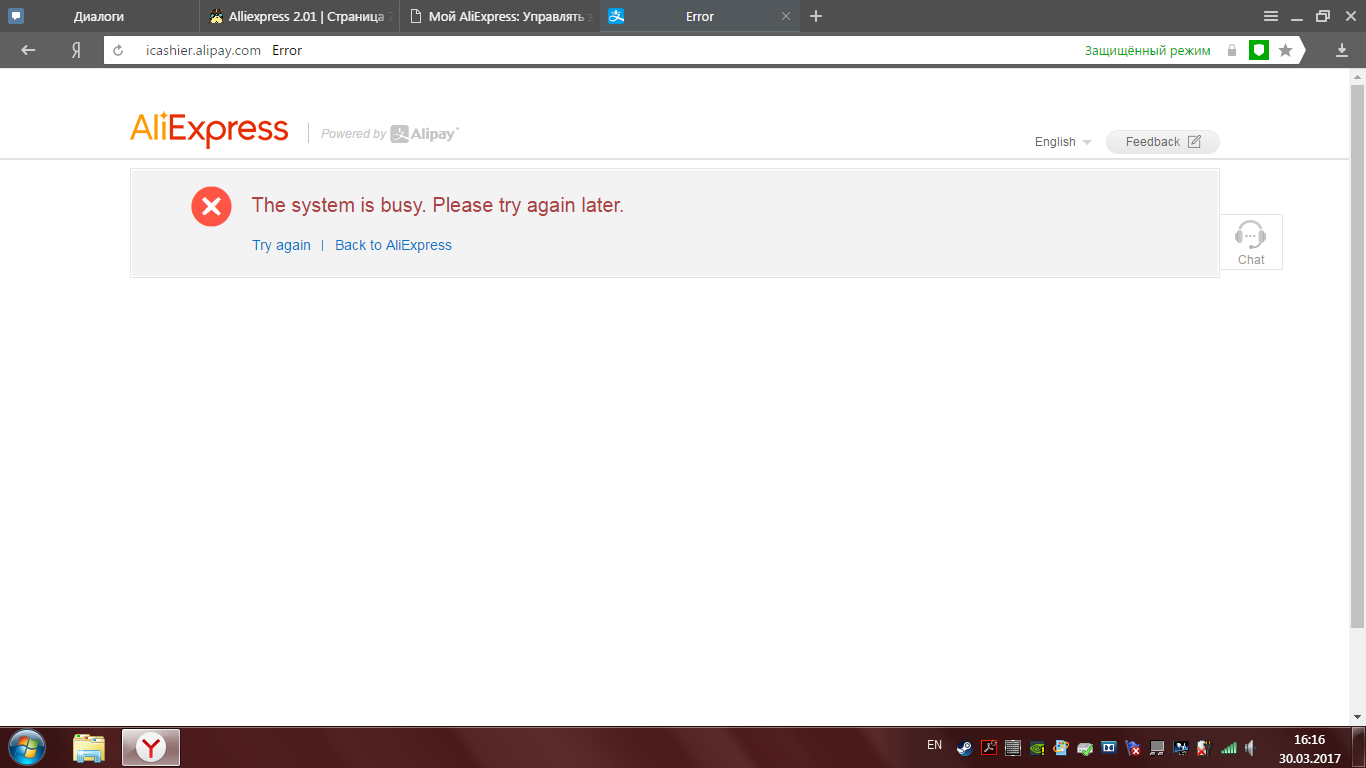The width and height of the screenshot is (1366, 768).
Task: Click the padlock icon in the address bar
Action: [x=1232, y=50]
